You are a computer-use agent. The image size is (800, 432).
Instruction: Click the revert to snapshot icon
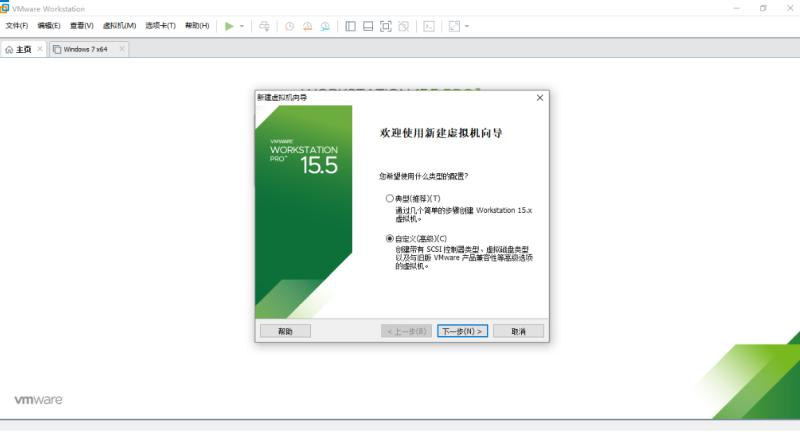pyautogui.click(x=307, y=26)
